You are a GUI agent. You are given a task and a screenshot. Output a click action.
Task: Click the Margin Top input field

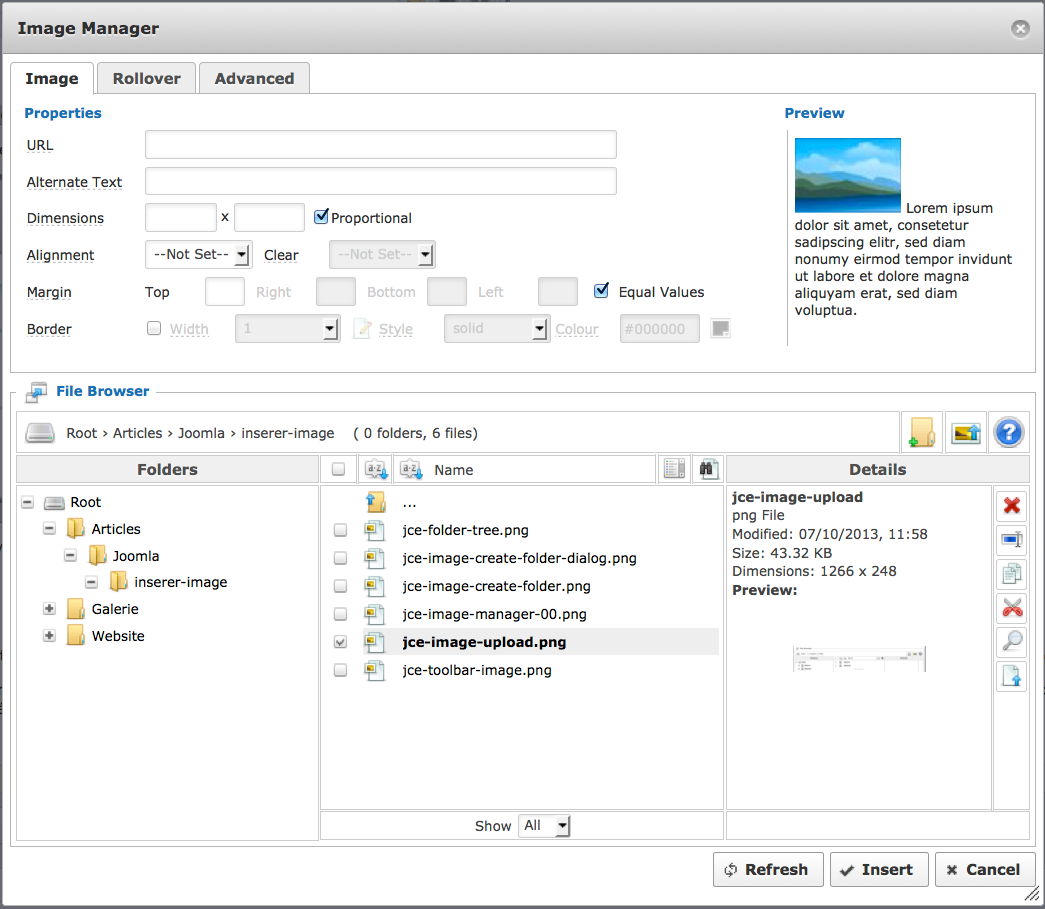[x=225, y=292]
